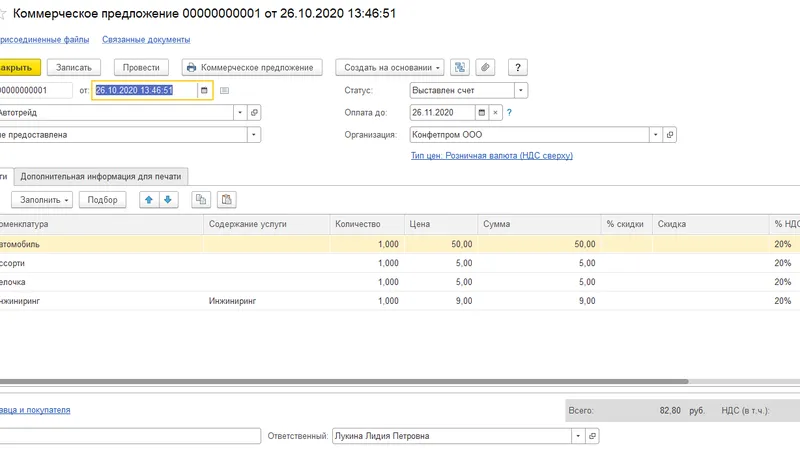This screenshot has width=800, height=450.
Task: Click the horizontal scrollbar under the table
Action: pos(344,381)
